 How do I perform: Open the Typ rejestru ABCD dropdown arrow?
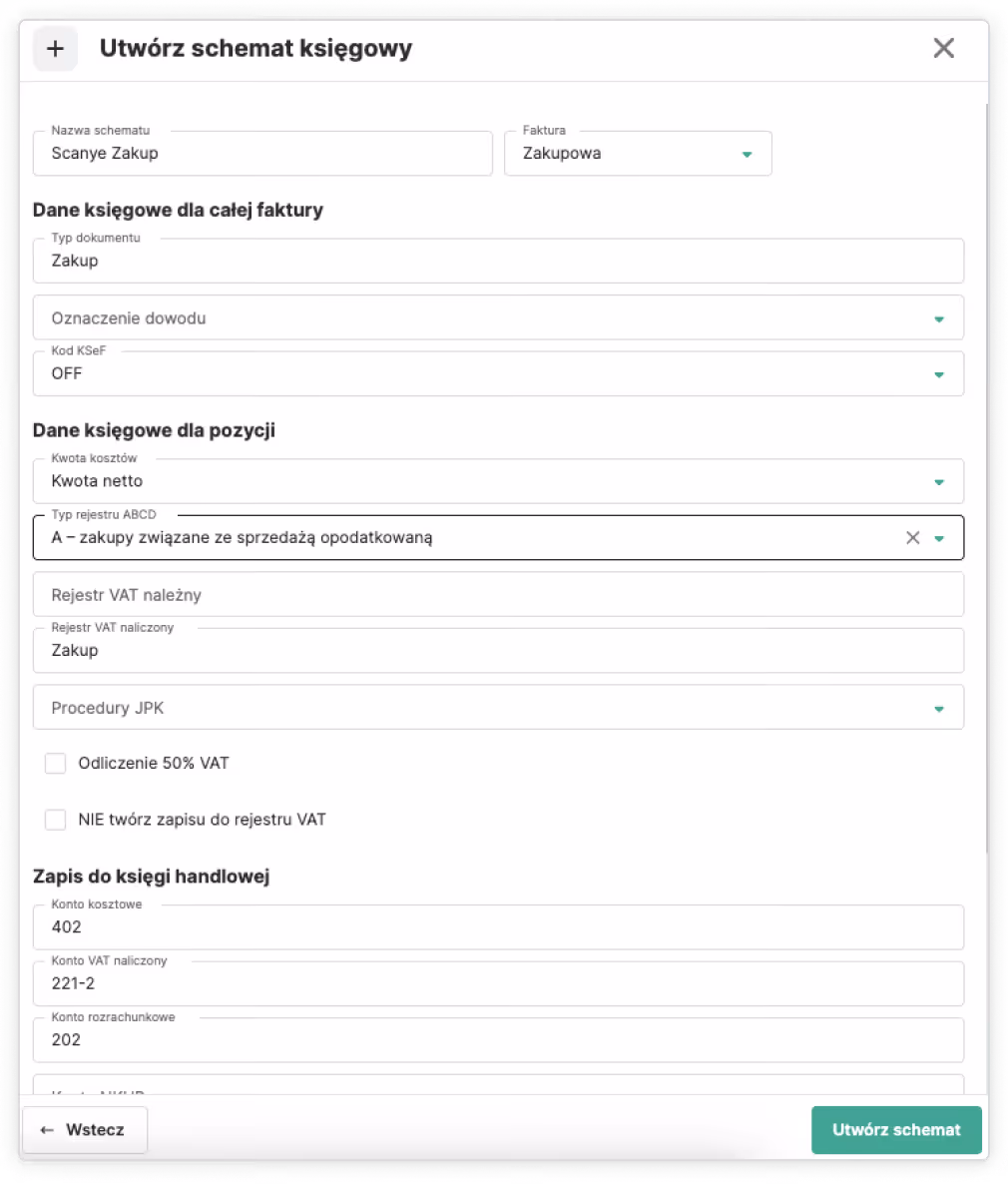[938, 539]
